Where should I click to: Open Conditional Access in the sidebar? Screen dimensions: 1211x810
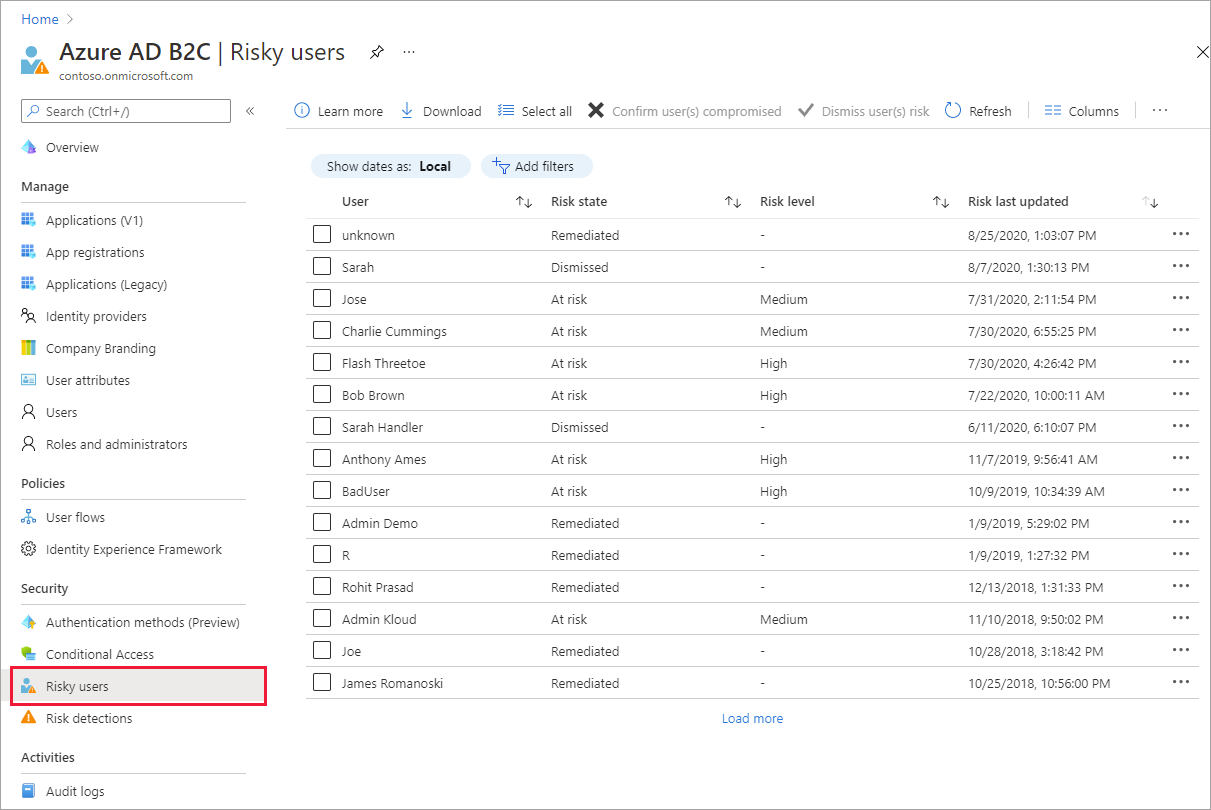[x=99, y=654]
